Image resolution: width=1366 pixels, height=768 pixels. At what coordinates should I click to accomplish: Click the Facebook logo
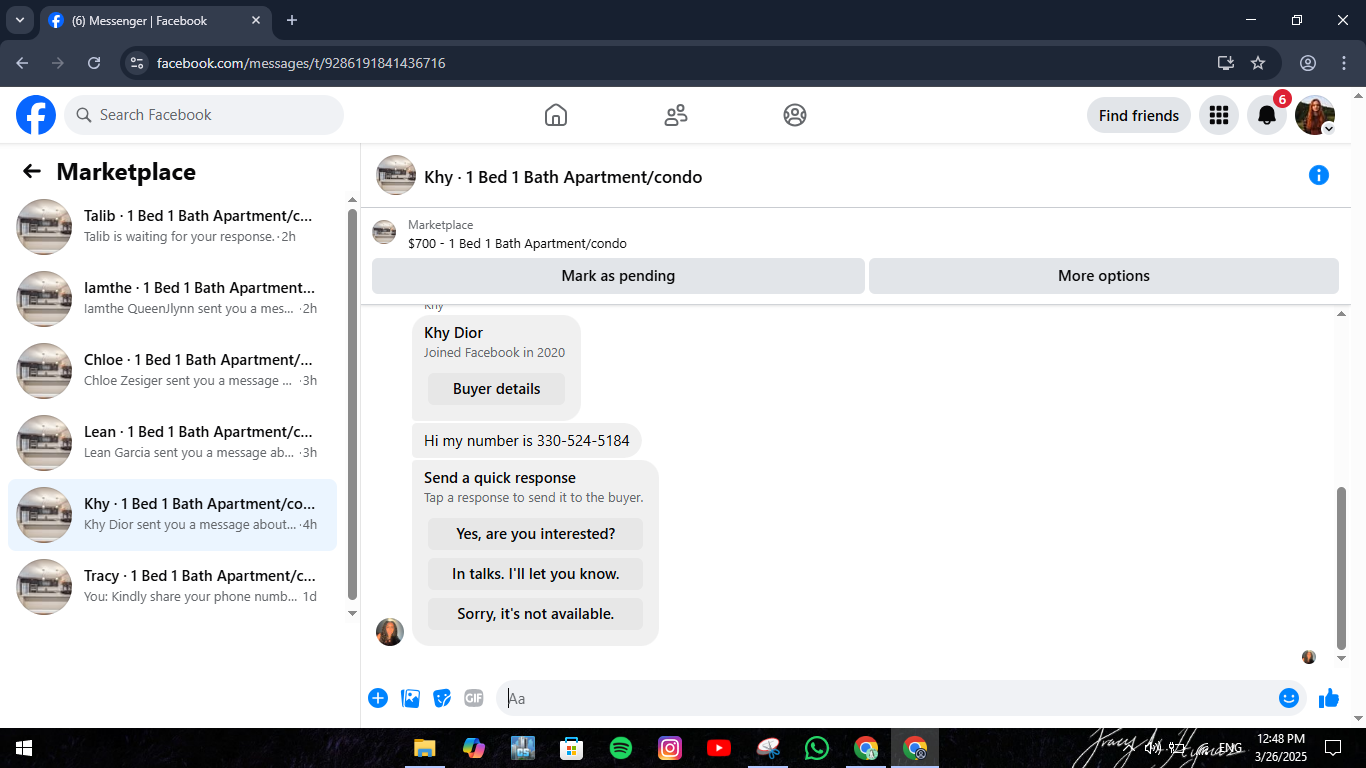click(36, 115)
